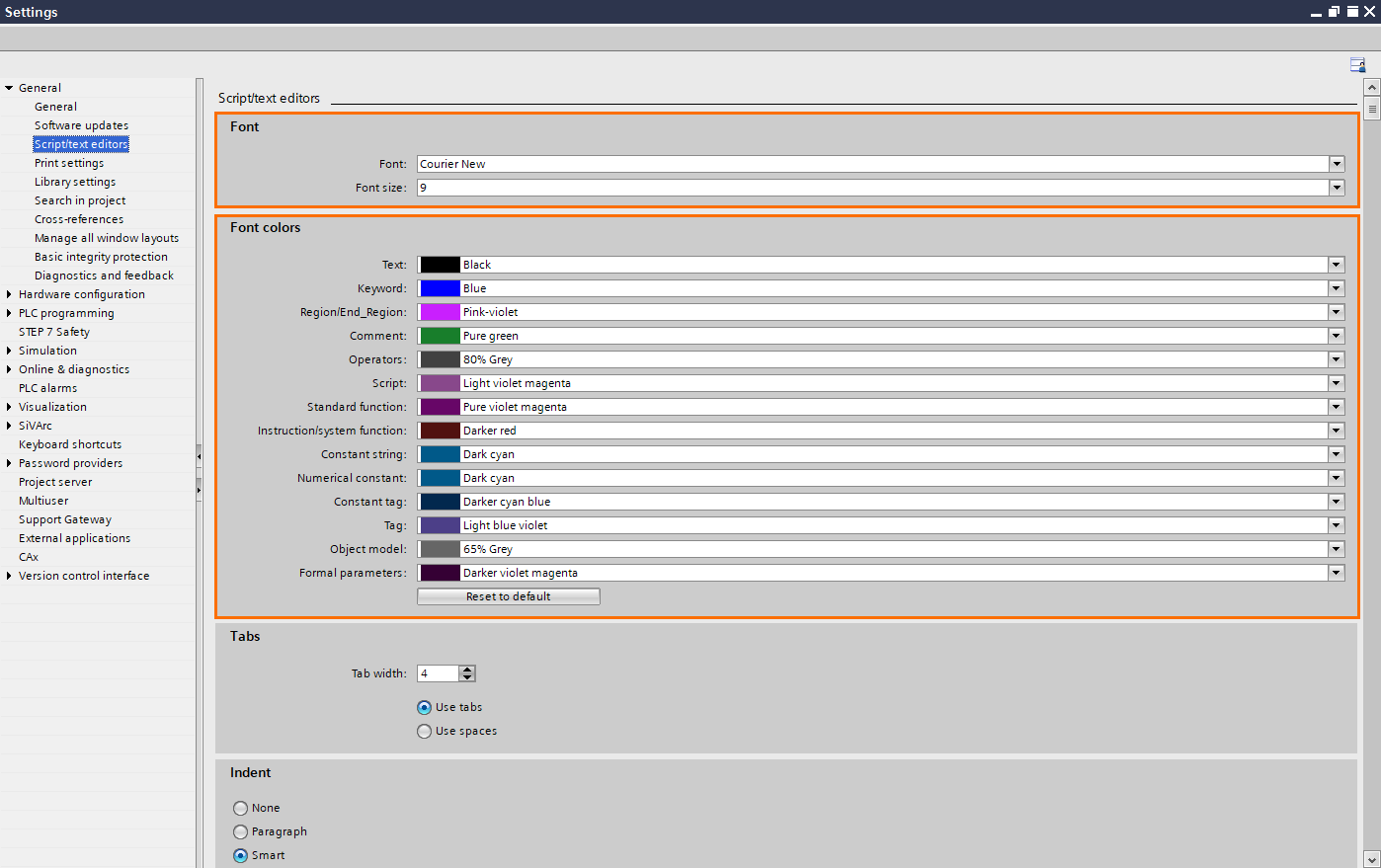Open the user interface layout icon top right
This screenshot has height=868, width=1381.
(1357, 63)
